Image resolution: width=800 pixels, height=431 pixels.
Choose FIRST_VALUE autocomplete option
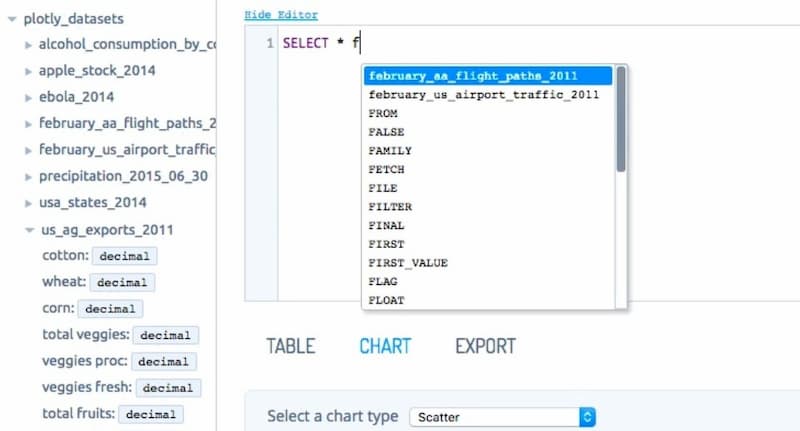(x=408, y=263)
